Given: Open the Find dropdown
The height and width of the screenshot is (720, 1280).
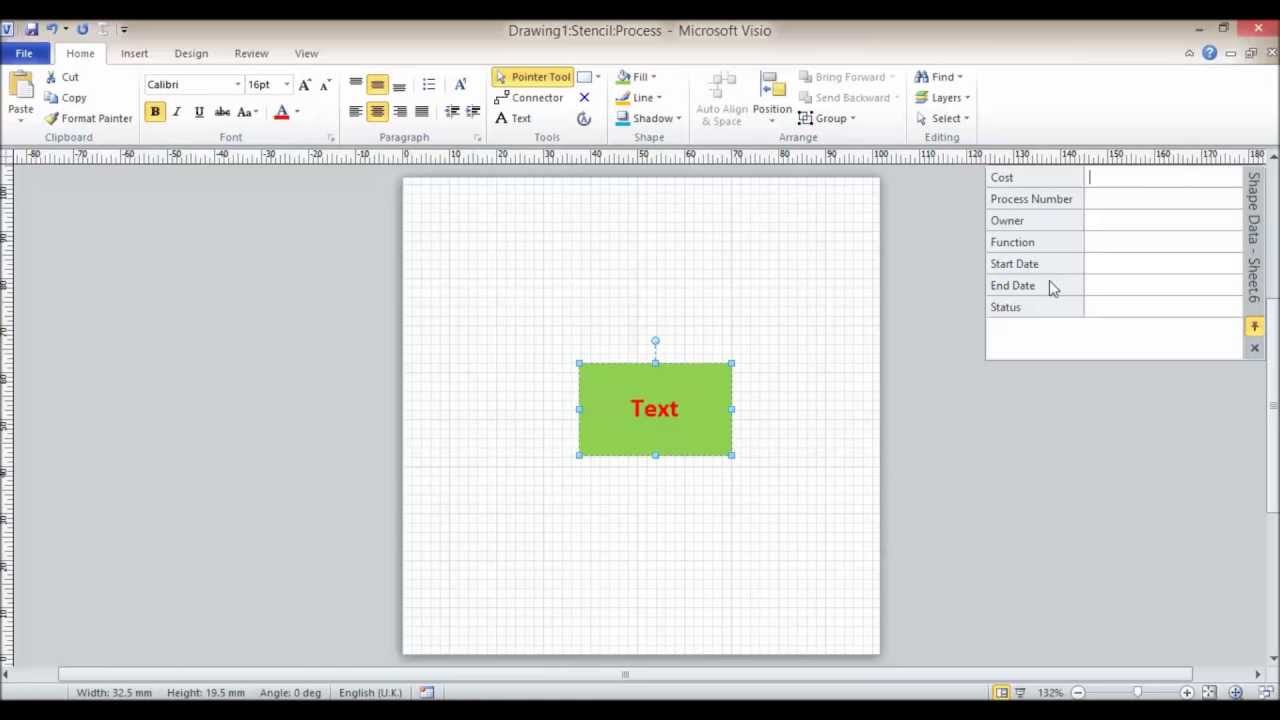Looking at the screenshot, I should click(x=938, y=77).
